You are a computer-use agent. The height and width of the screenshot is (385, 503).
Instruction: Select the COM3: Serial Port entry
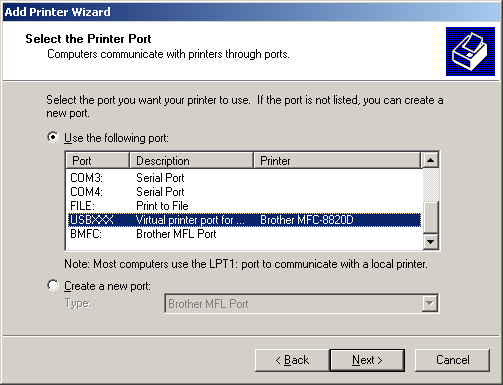click(244, 178)
